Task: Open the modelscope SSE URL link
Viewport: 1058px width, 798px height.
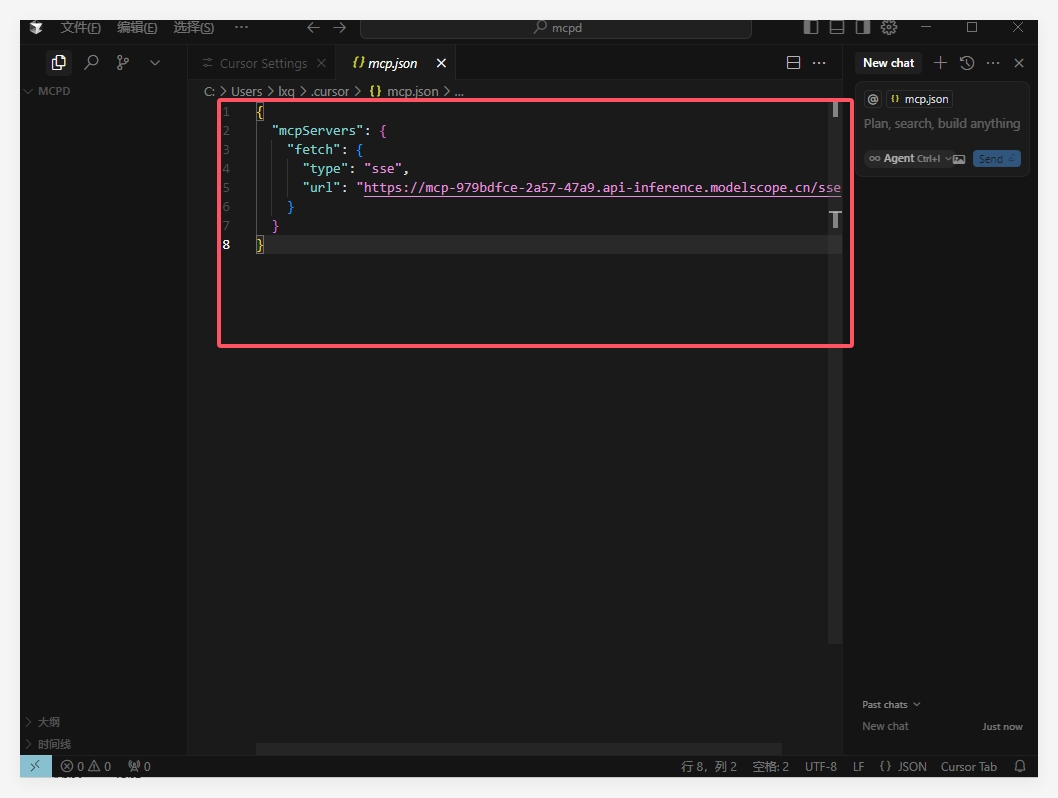Action: [600, 187]
